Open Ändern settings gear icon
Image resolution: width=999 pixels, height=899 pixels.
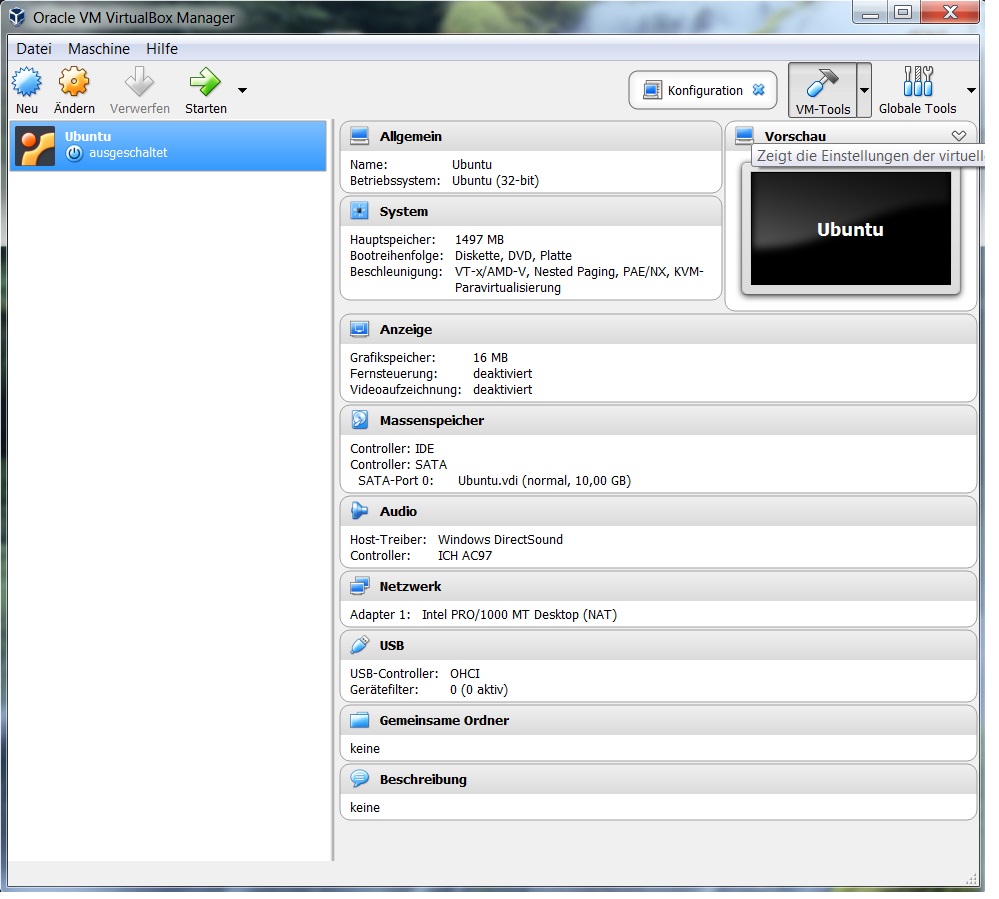coord(74,82)
